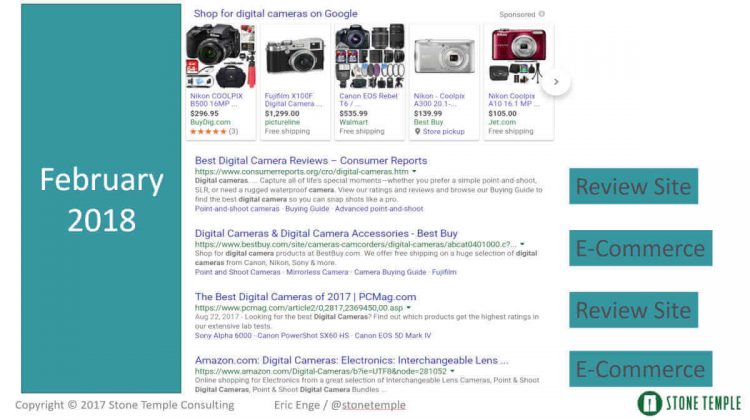Click the bestbuy.com URL
750x420 pixels.
click(x=355, y=244)
